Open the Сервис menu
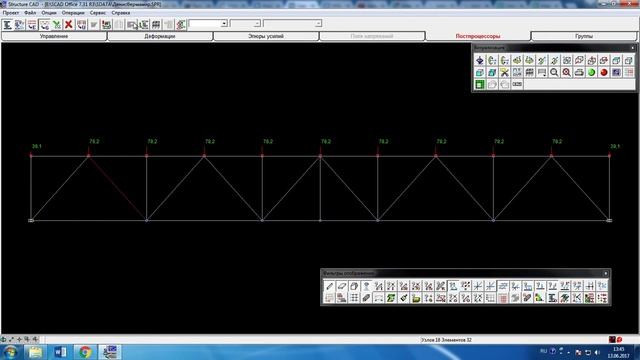This screenshot has width=640, height=360. (98, 13)
